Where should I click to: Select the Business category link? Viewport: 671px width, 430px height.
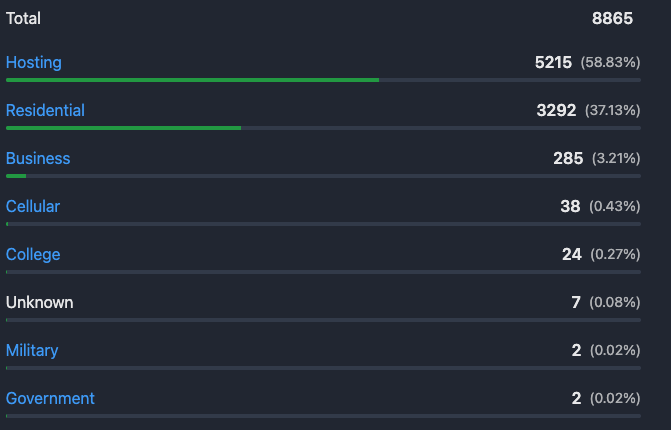38,158
